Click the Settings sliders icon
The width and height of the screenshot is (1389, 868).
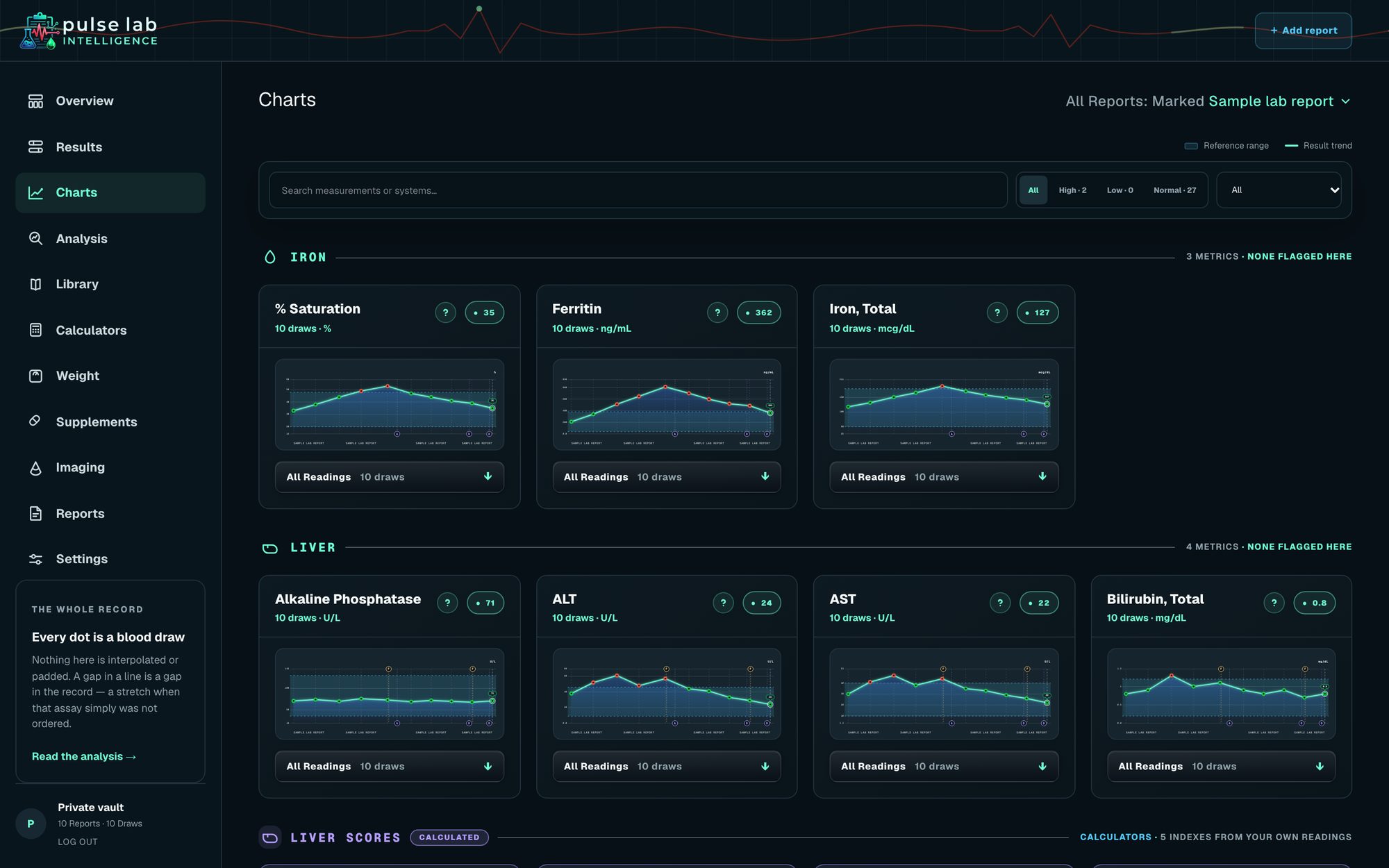coord(35,559)
